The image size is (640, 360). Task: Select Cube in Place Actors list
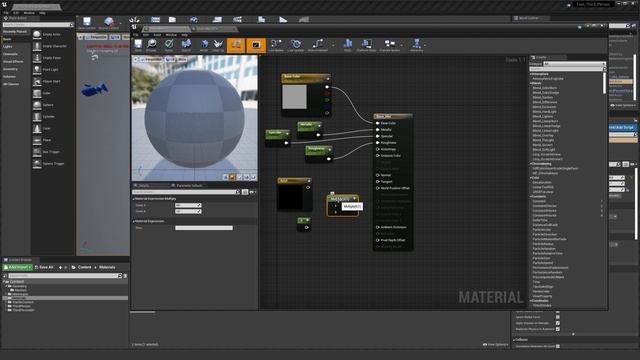pyautogui.click(x=47, y=93)
